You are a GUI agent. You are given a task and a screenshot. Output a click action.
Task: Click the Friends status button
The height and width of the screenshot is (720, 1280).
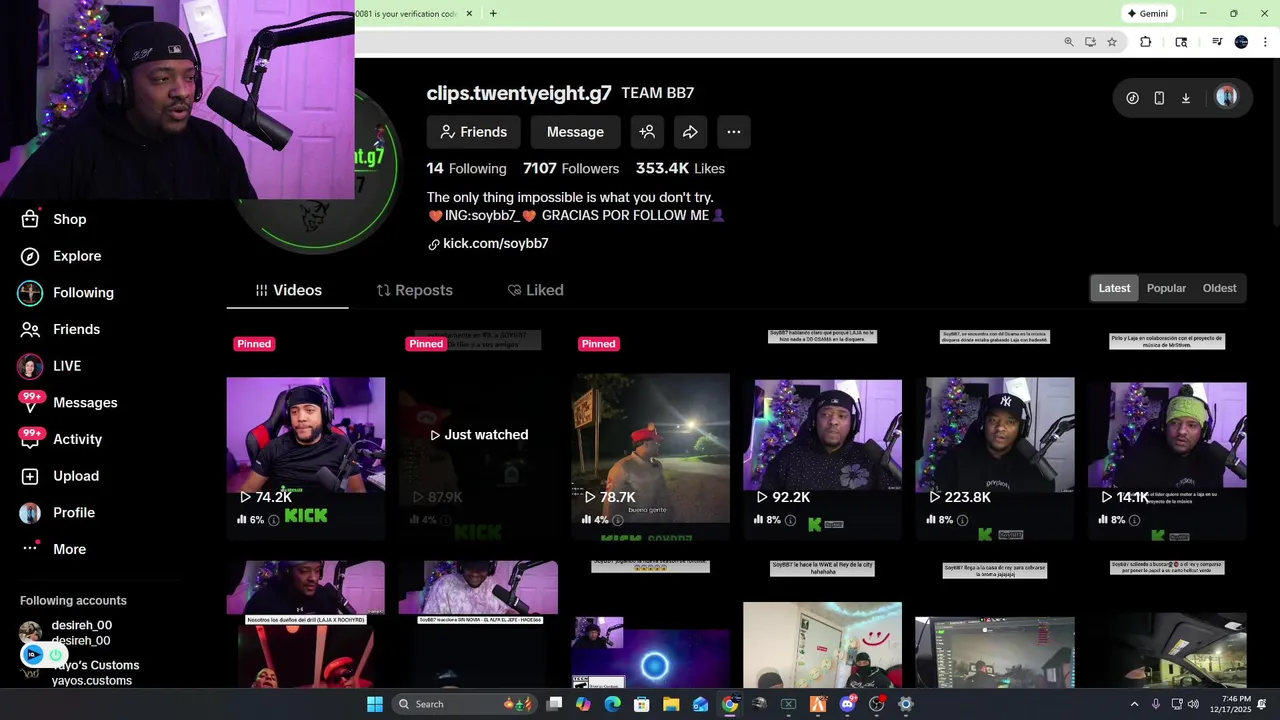474,132
